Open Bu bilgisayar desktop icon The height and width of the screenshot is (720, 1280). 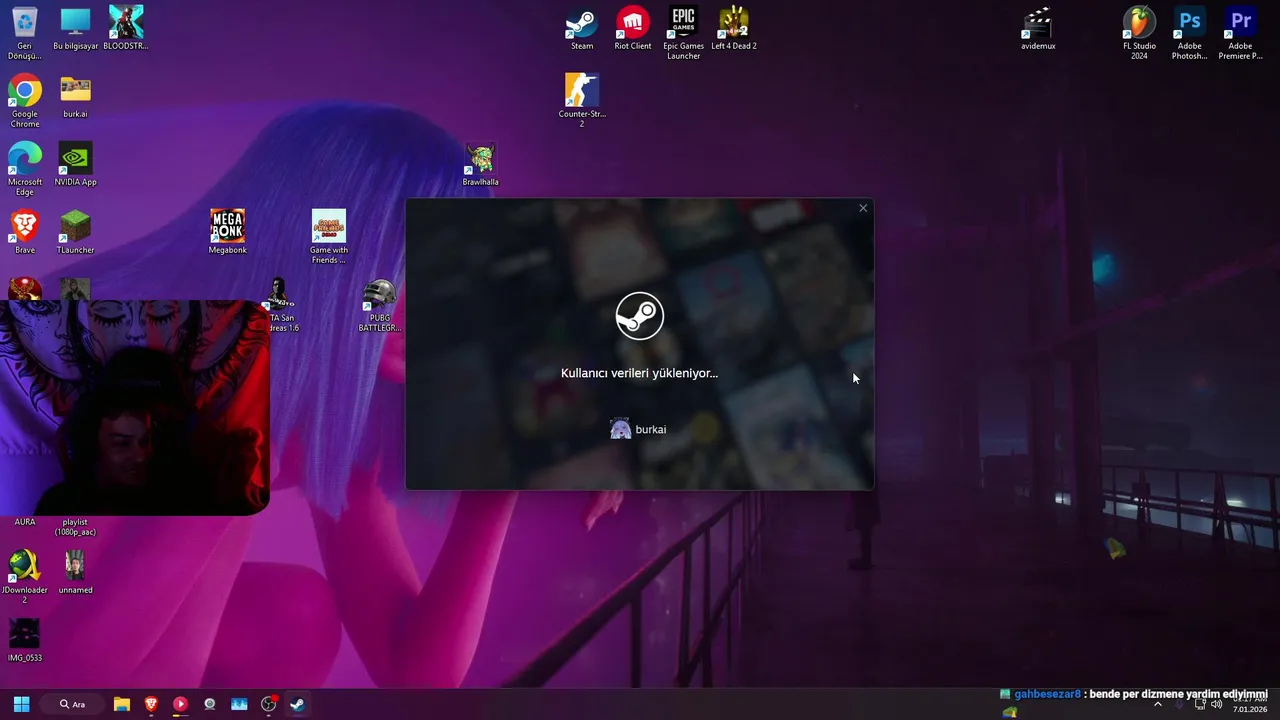coord(75,28)
